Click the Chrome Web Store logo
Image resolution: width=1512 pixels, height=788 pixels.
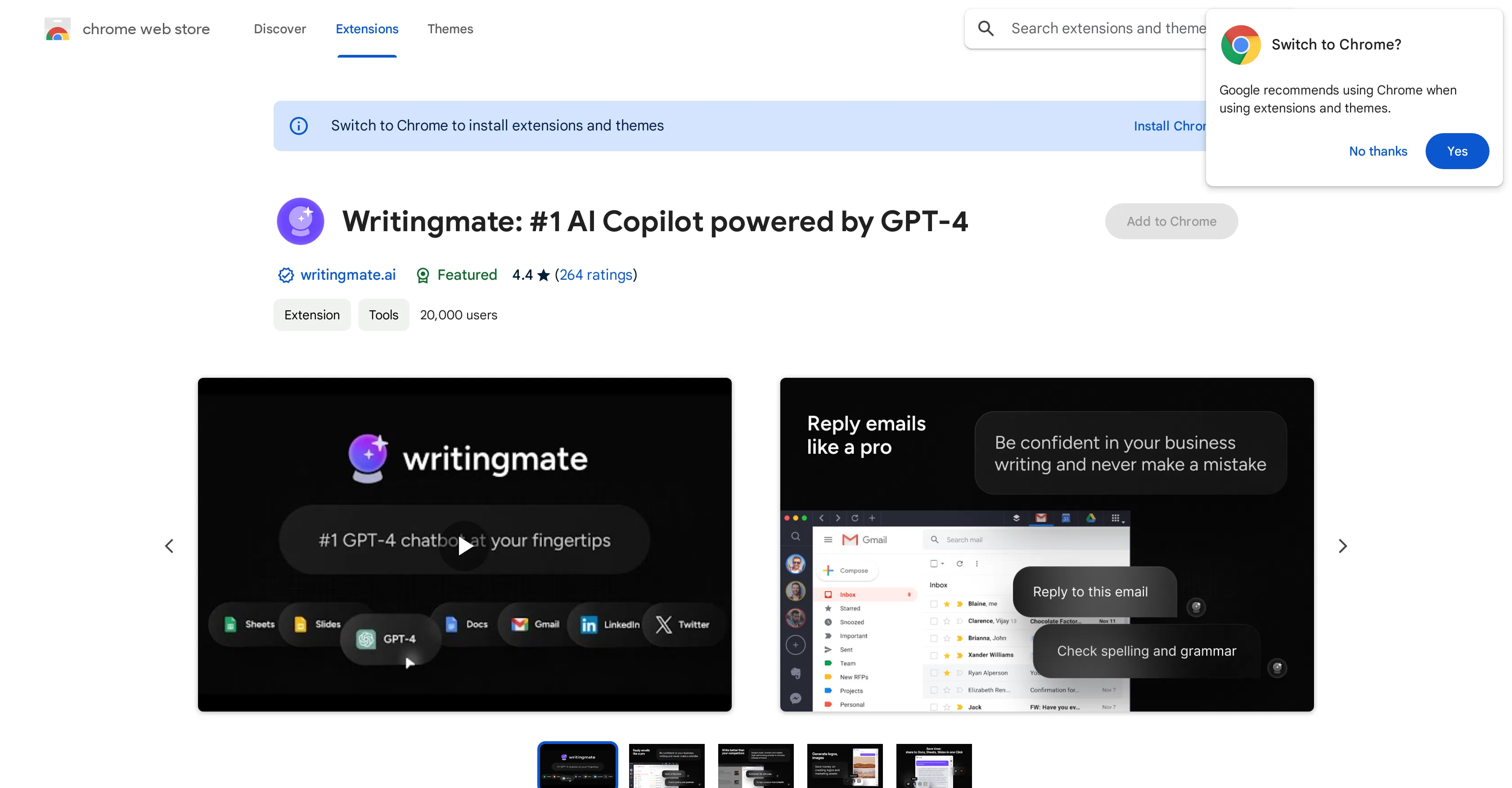tap(57, 28)
